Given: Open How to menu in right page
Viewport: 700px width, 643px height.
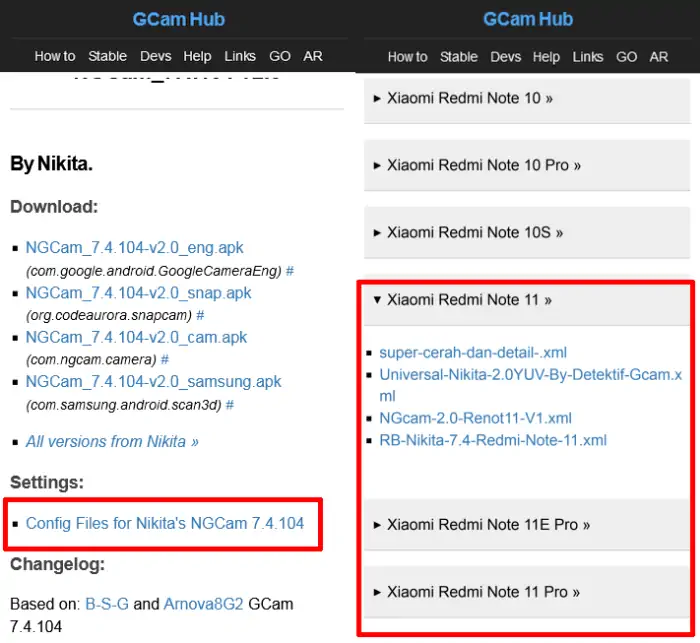Looking at the screenshot, I should pyautogui.click(x=408, y=57).
